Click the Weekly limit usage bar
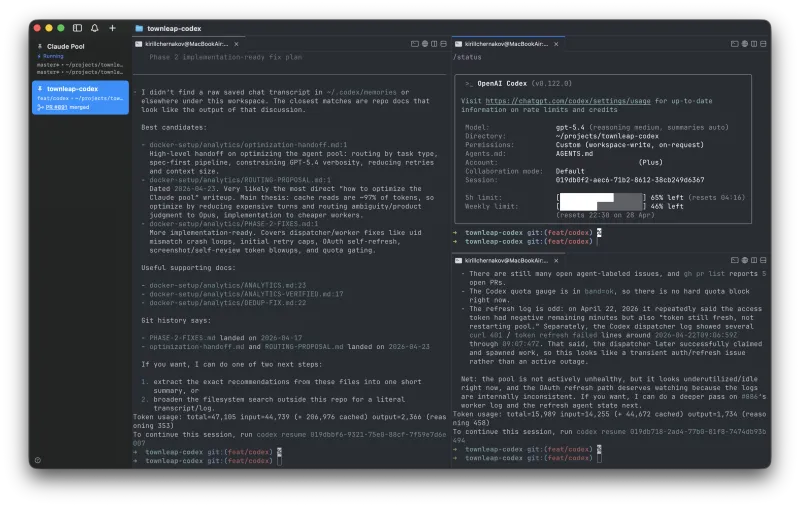Screen dimensions: 800x507 coord(601,206)
